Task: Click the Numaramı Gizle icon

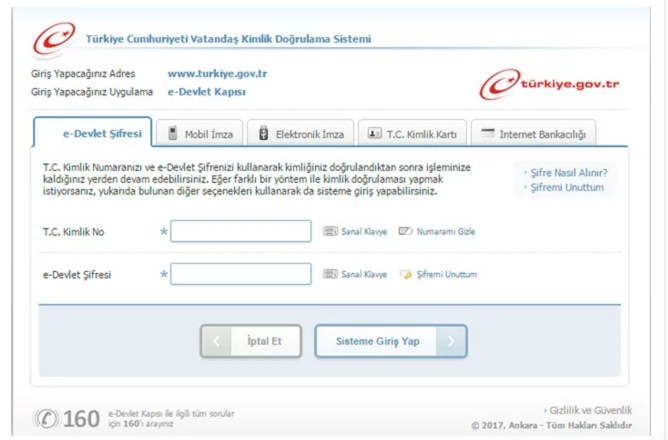Action: [x=405, y=231]
